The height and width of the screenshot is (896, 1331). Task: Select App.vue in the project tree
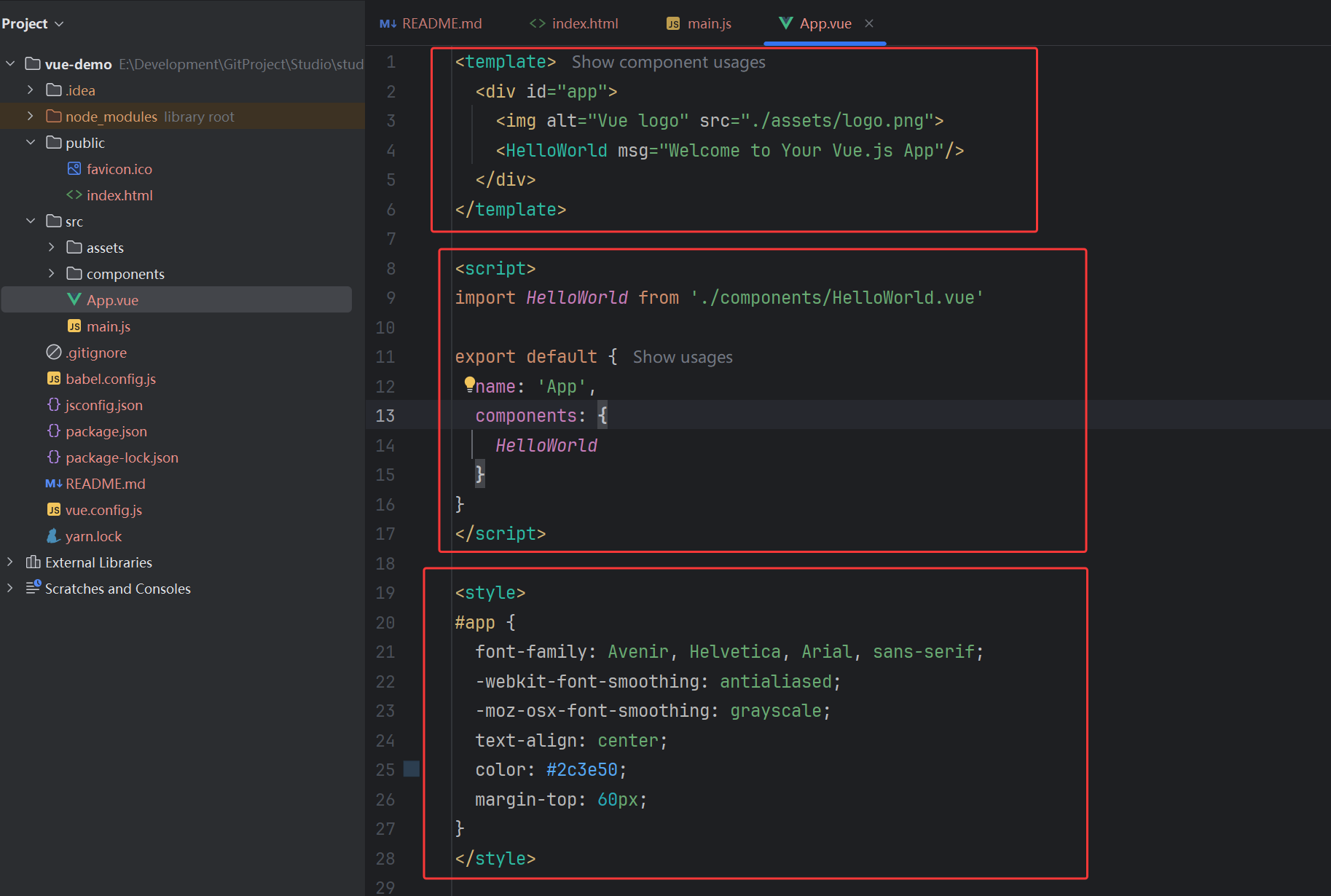click(112, 300)
